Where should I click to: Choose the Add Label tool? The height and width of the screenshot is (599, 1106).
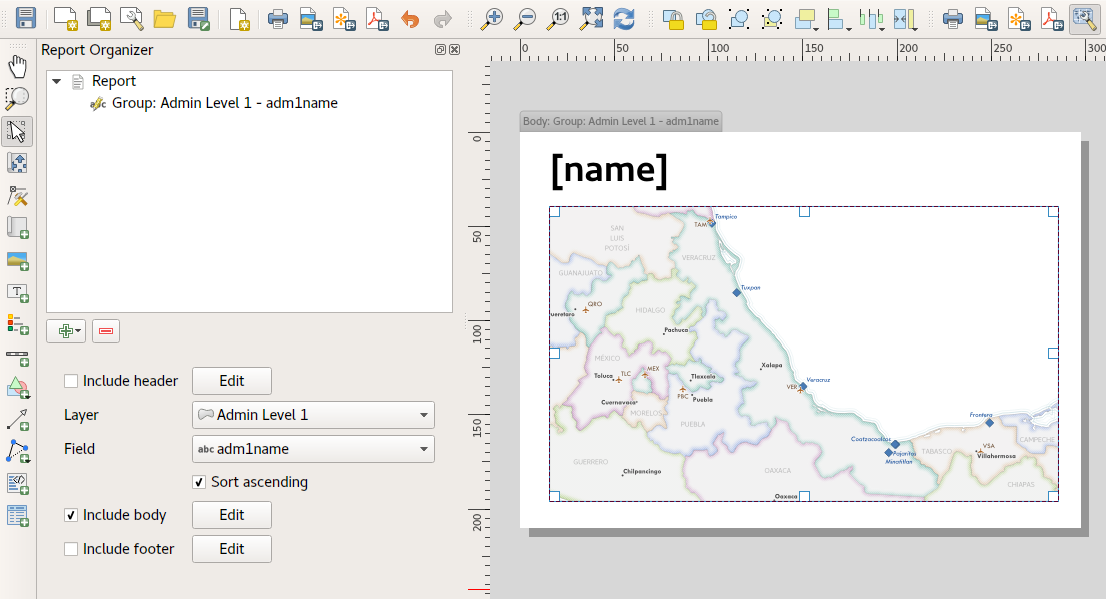click(17, 292)
